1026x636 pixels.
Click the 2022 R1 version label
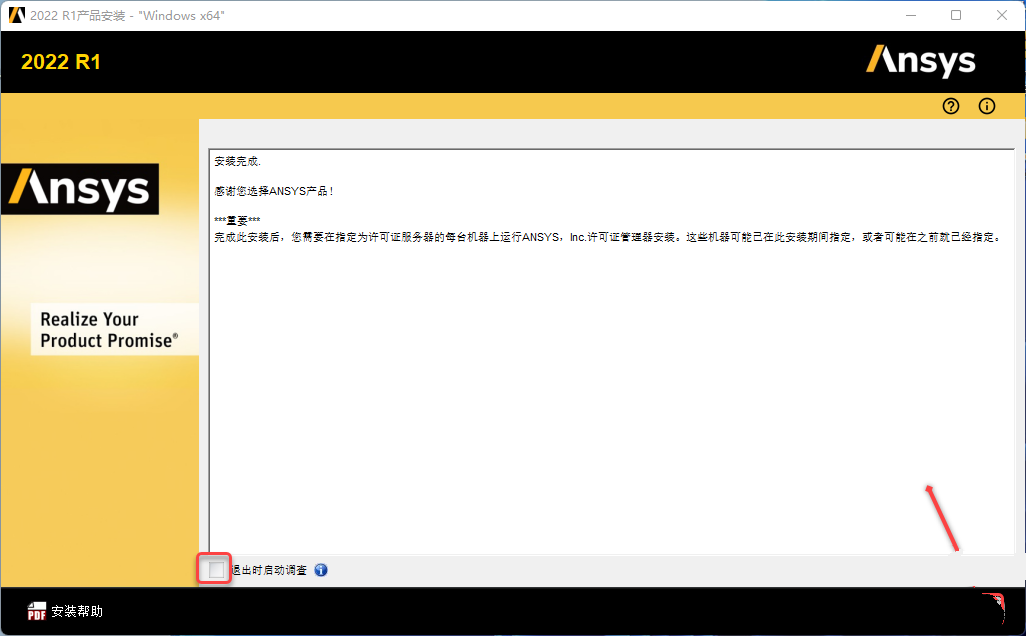(x=61, y=62)
